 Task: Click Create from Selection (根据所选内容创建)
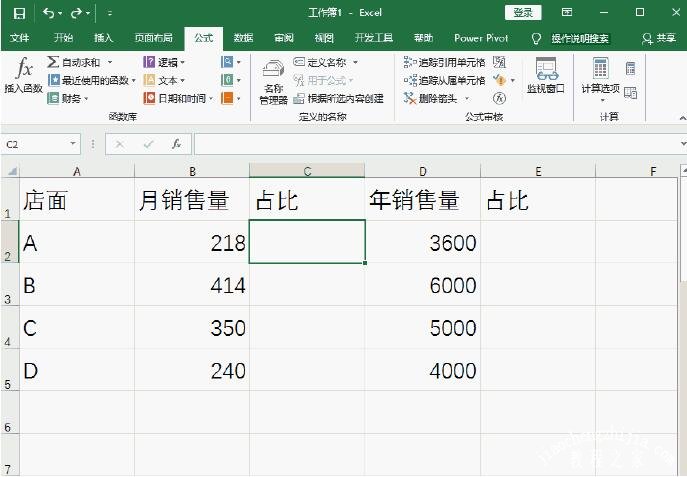338,98
